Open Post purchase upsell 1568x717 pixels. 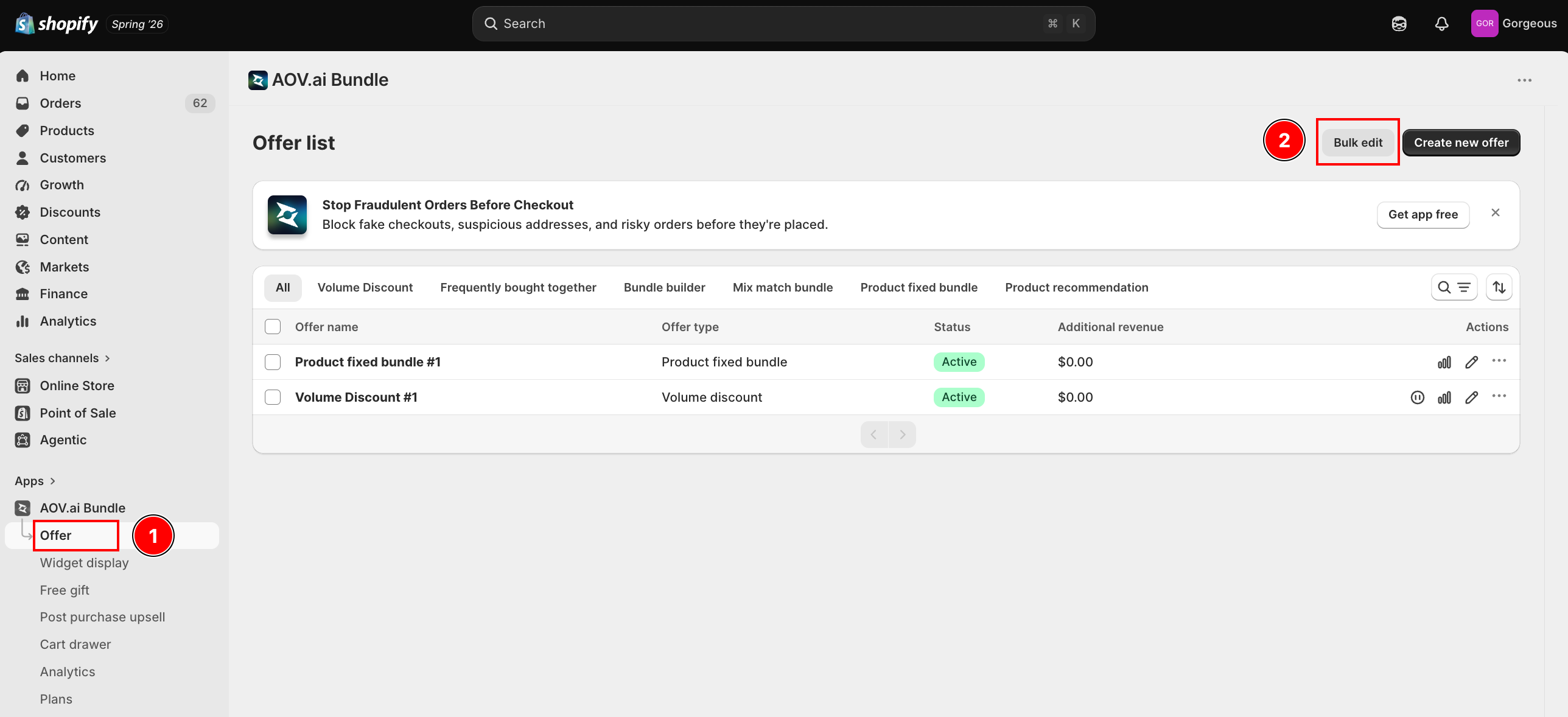pos(103,617)
